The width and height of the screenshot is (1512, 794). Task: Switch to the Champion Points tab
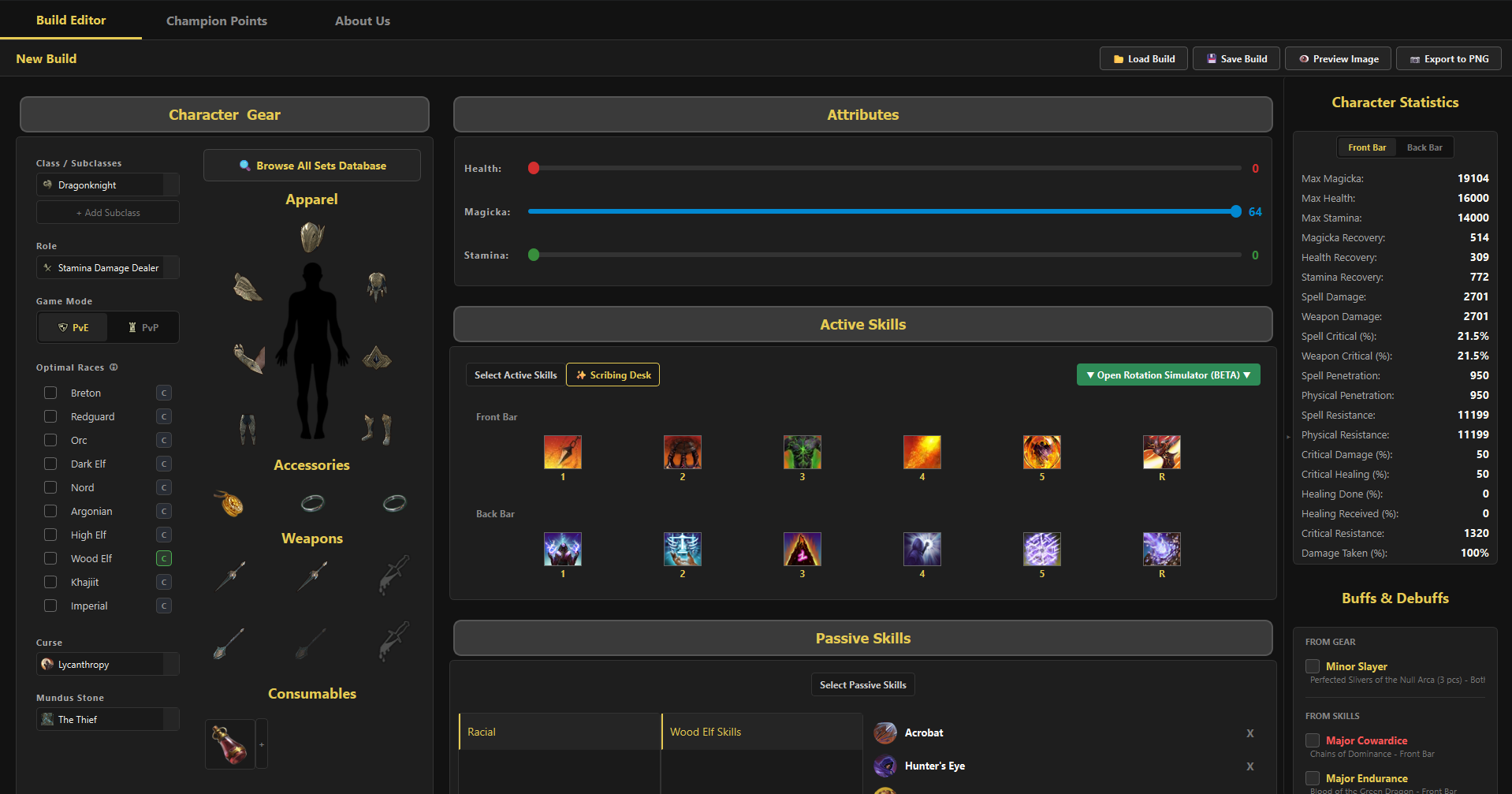pos(217,21)
